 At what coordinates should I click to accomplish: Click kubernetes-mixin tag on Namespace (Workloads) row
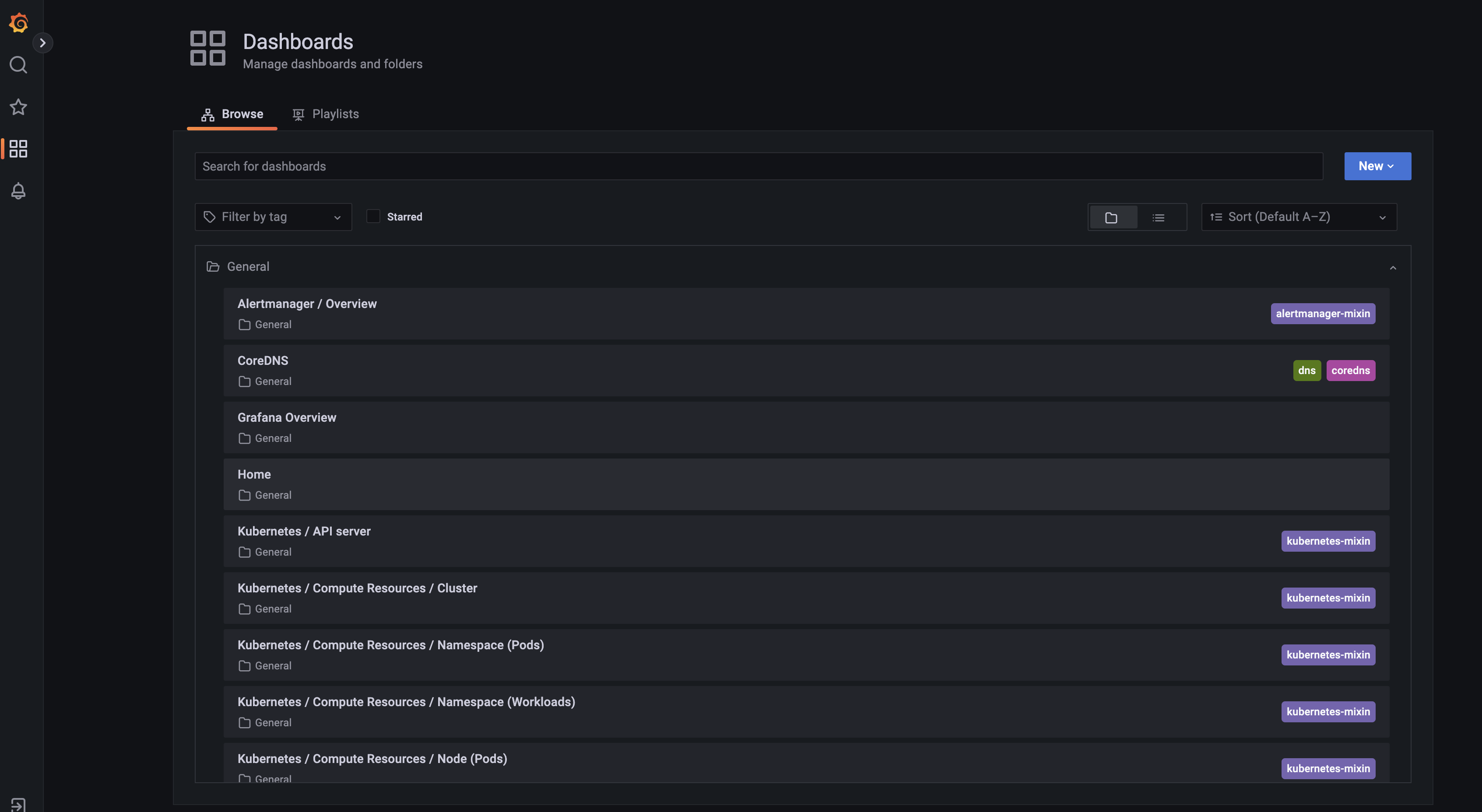(1328, 712)
